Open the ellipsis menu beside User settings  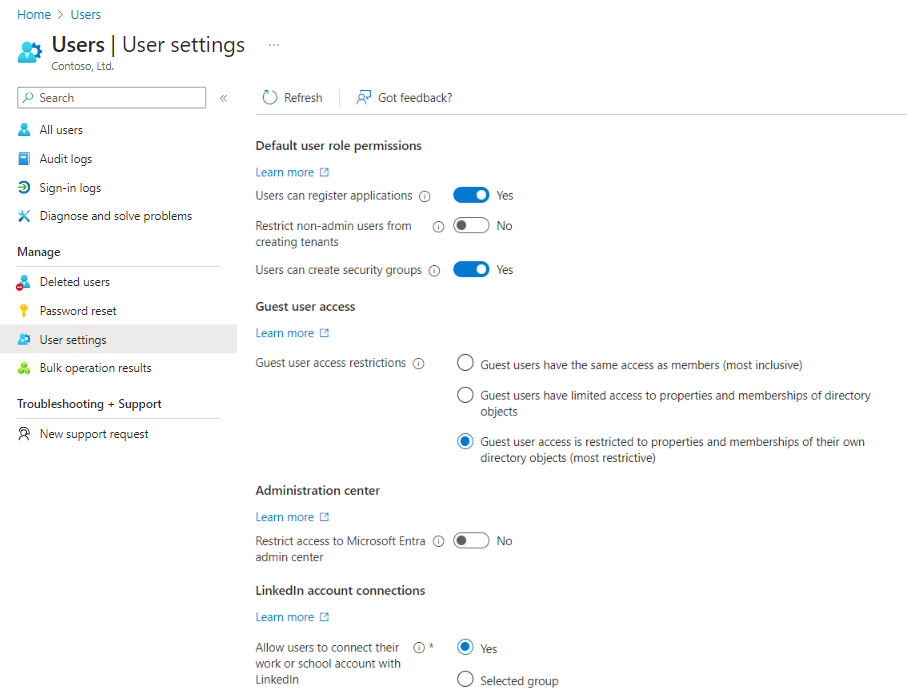coord(273,45)
